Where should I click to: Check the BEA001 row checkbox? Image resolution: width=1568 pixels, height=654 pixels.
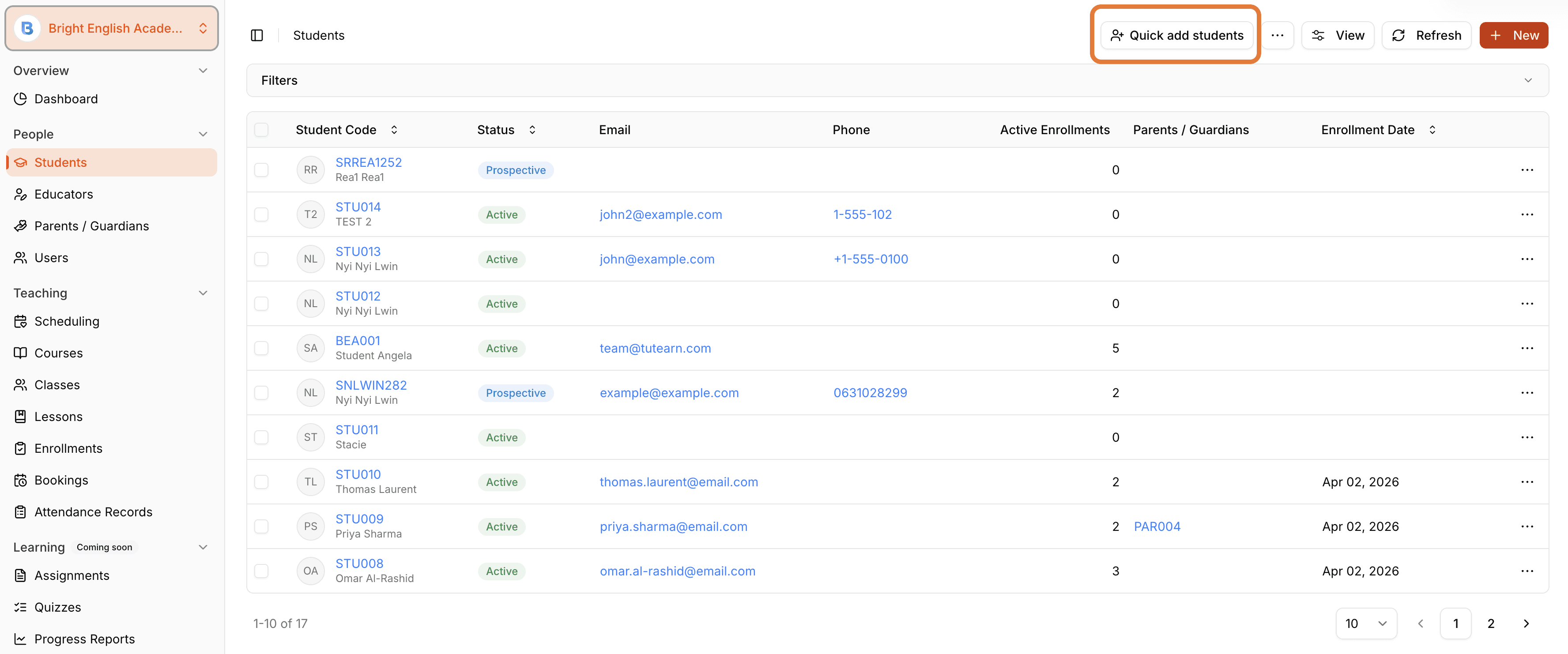click(261, 348)
